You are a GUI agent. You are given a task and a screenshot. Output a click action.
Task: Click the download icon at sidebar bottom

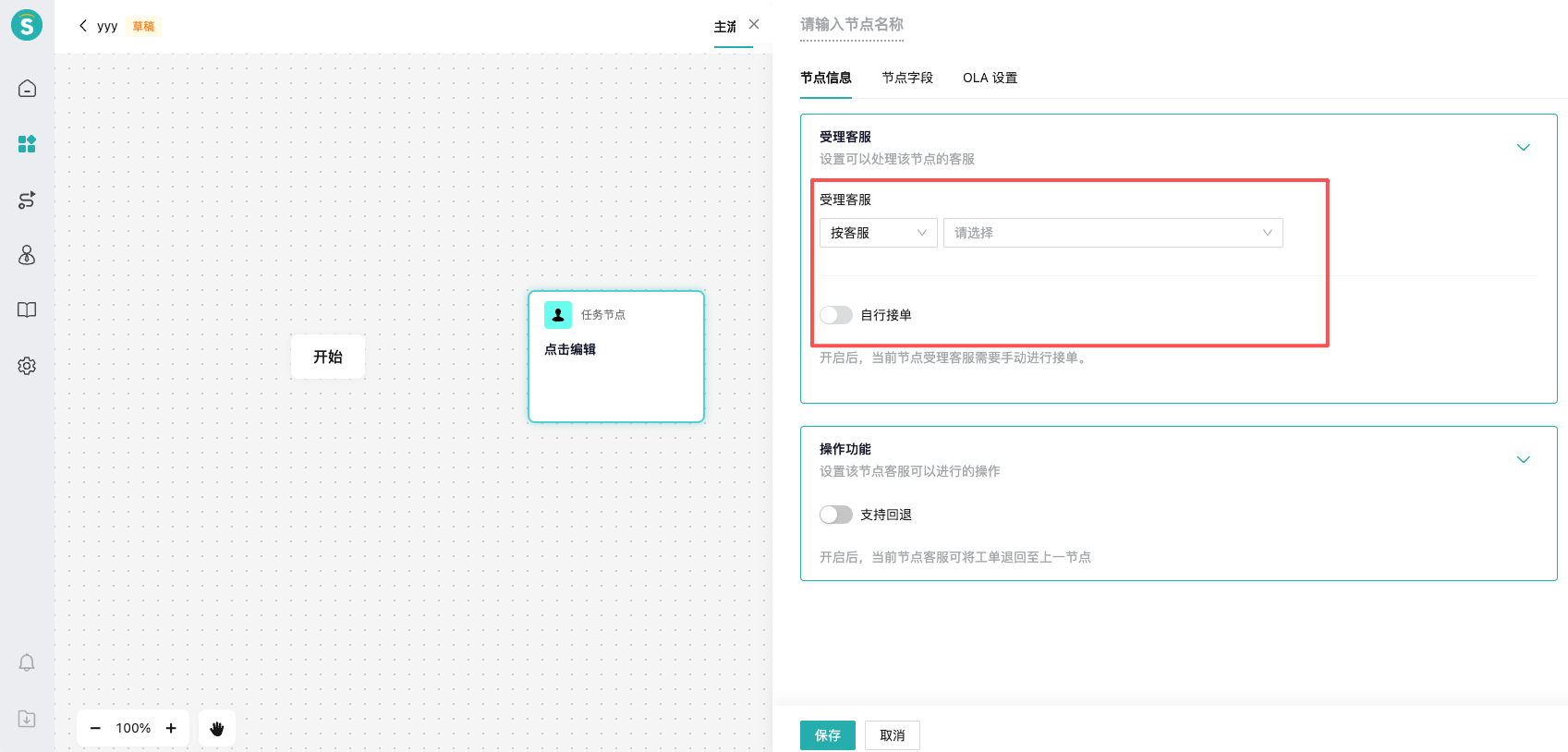point(27,719)
